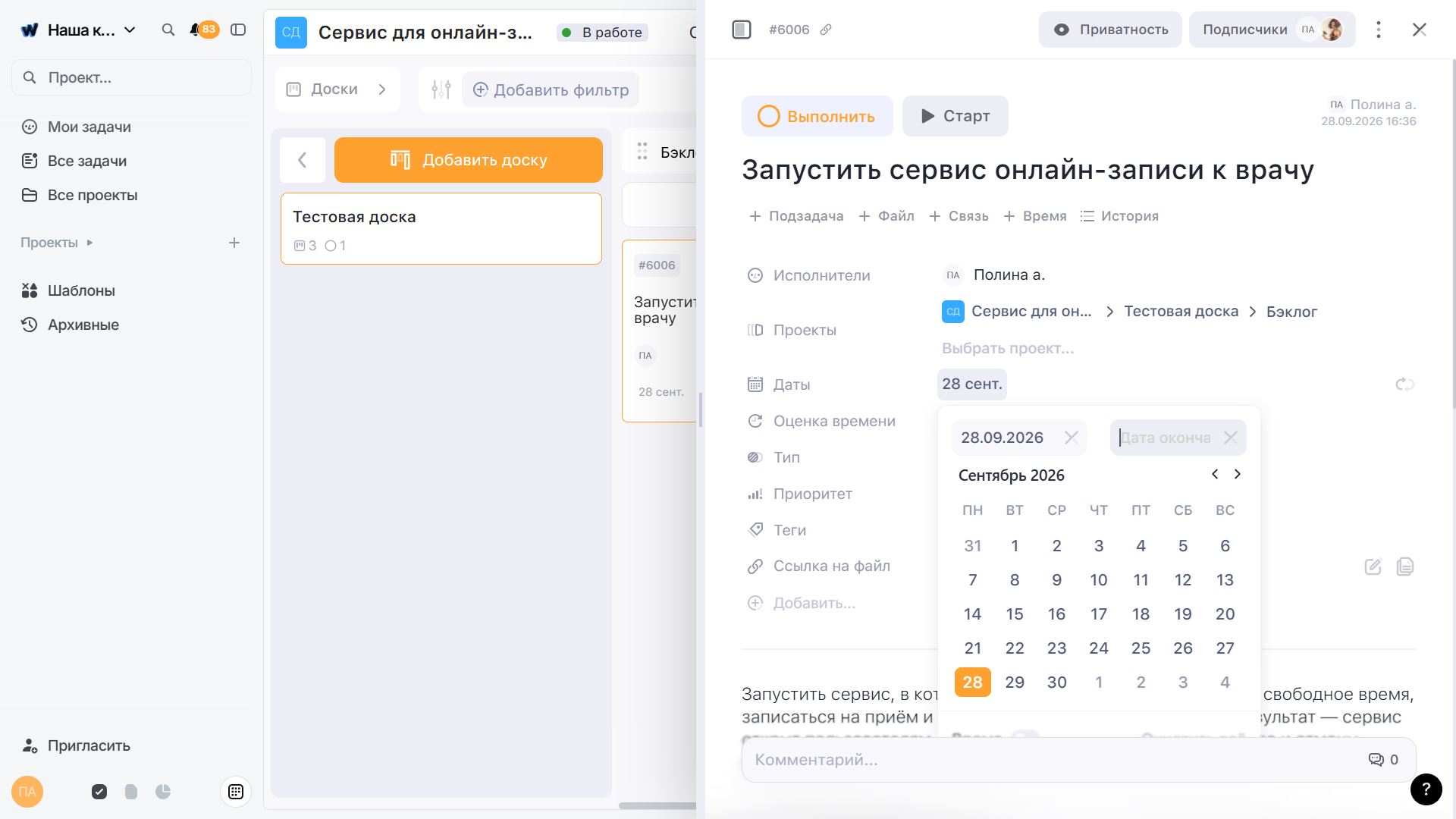
Task: Open the В работе project status dropdown
Action: coord(602,32)
